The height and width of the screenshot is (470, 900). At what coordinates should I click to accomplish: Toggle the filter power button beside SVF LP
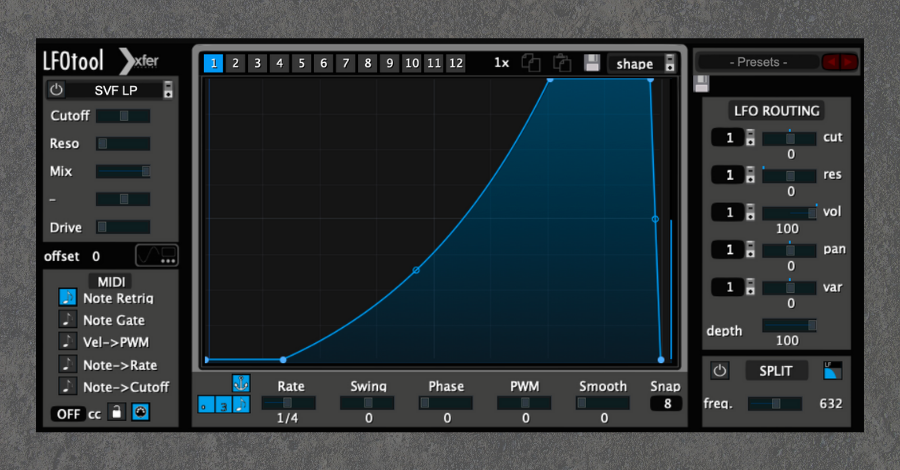click(56, 90)
